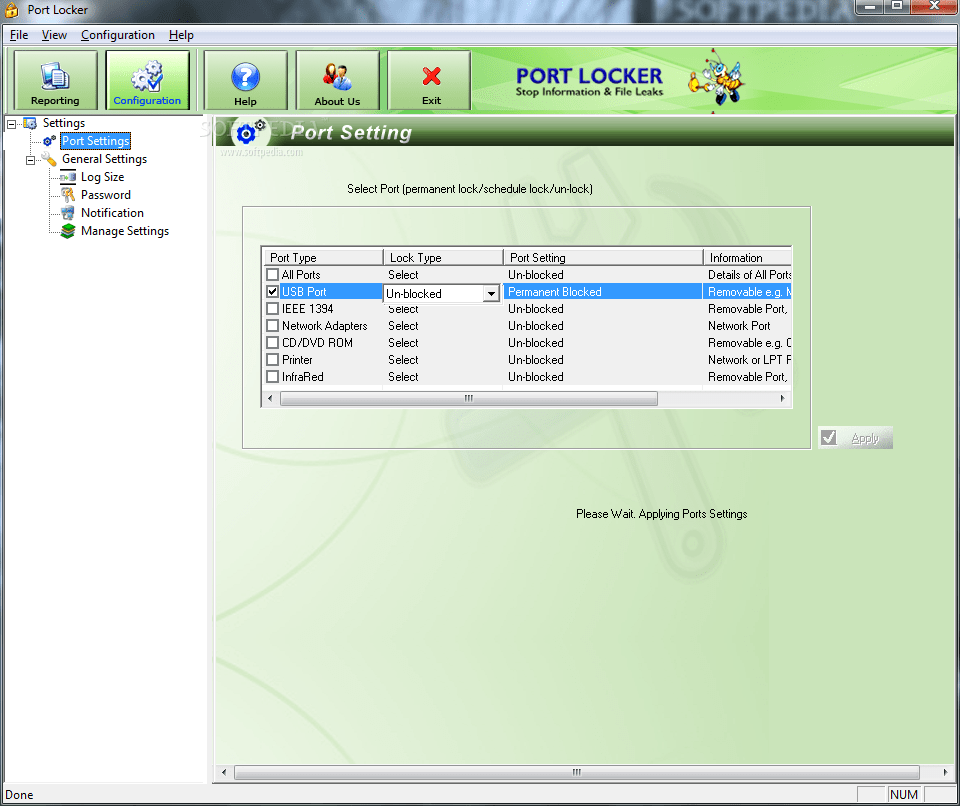Click the Network Port information cell
The width and height of the screenshot is (960, 806).
pos(739,326)
